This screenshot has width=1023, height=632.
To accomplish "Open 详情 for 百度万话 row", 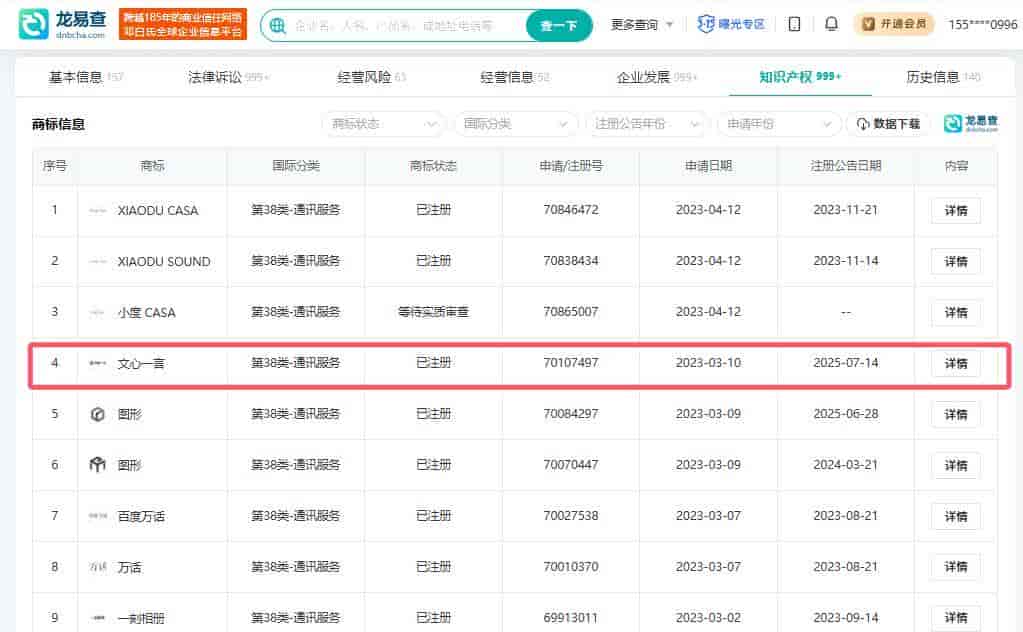I will coord(956,515).
